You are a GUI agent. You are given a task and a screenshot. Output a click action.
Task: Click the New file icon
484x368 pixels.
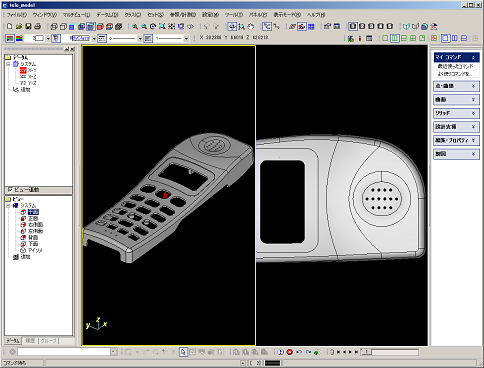coord(10,26)
